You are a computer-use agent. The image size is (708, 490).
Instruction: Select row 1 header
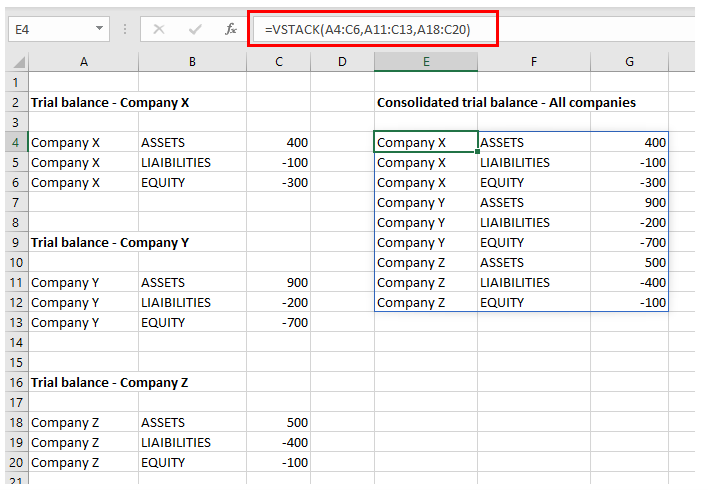click(16, 82)
